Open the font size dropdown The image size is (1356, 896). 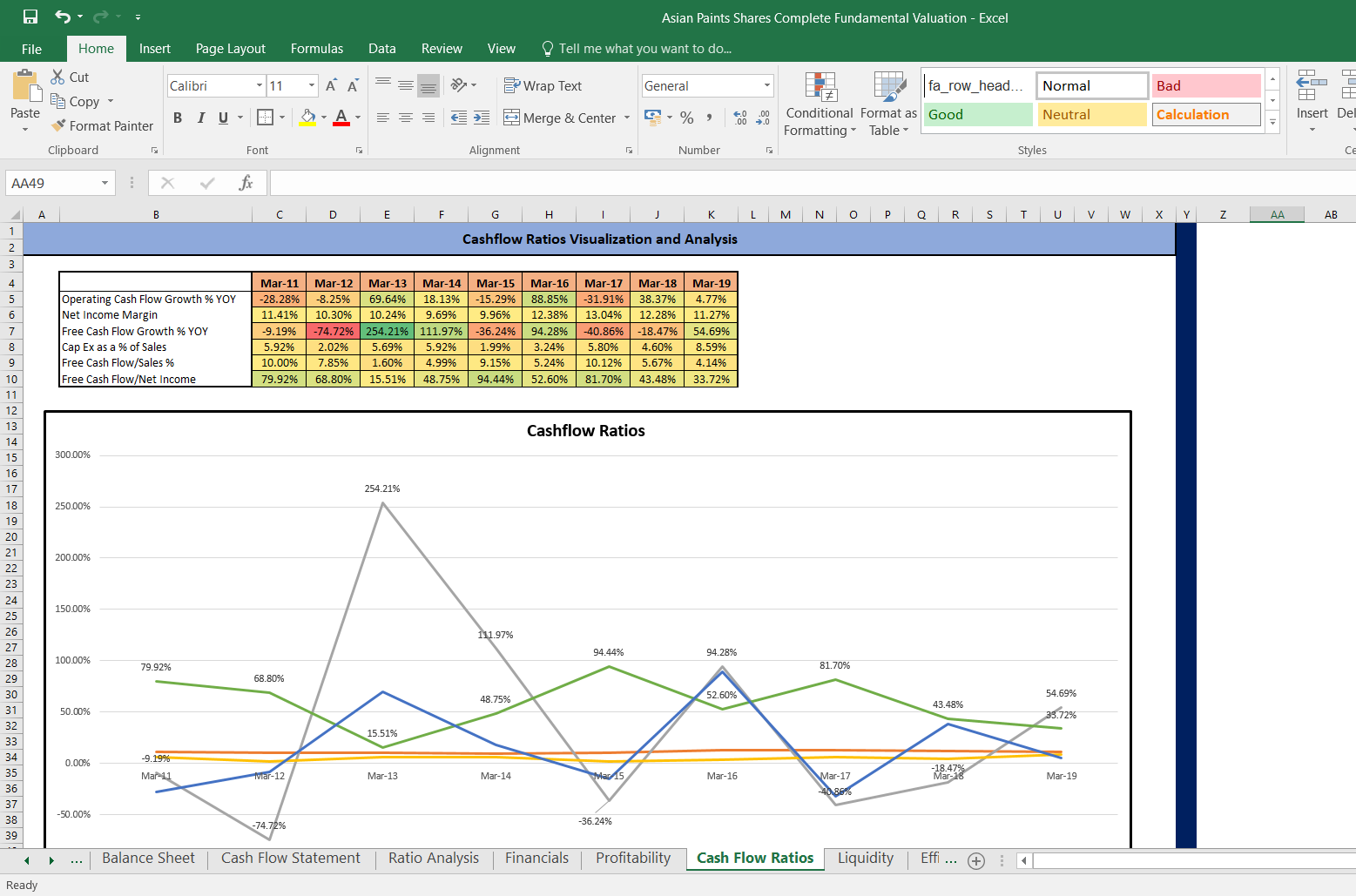pyautogui.click(x=312, y=85)
